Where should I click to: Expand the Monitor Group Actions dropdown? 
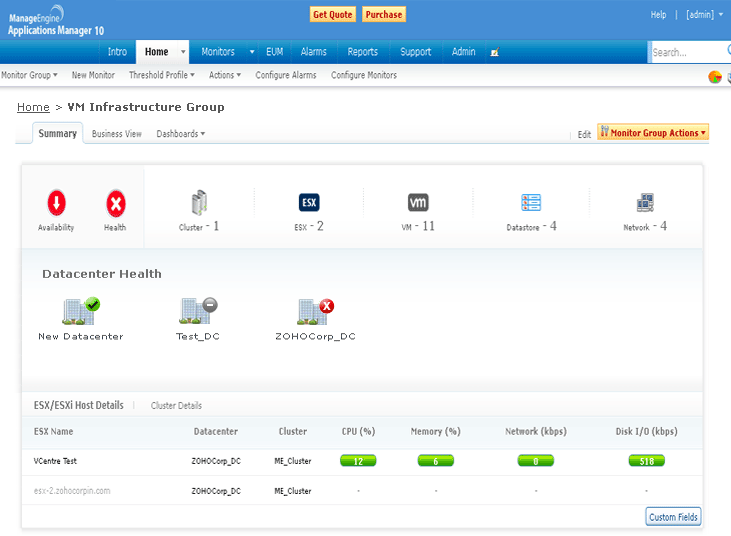tap(653, 132)
